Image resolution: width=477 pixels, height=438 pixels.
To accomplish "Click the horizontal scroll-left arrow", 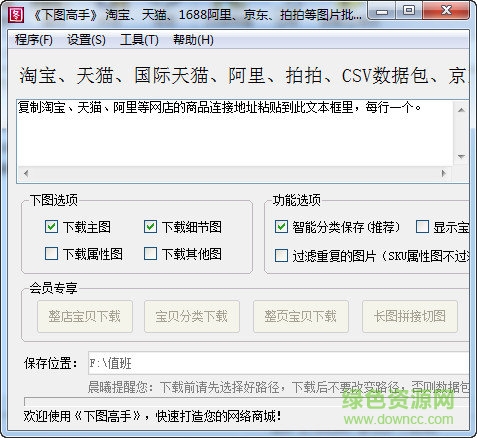I will point(26,173).
